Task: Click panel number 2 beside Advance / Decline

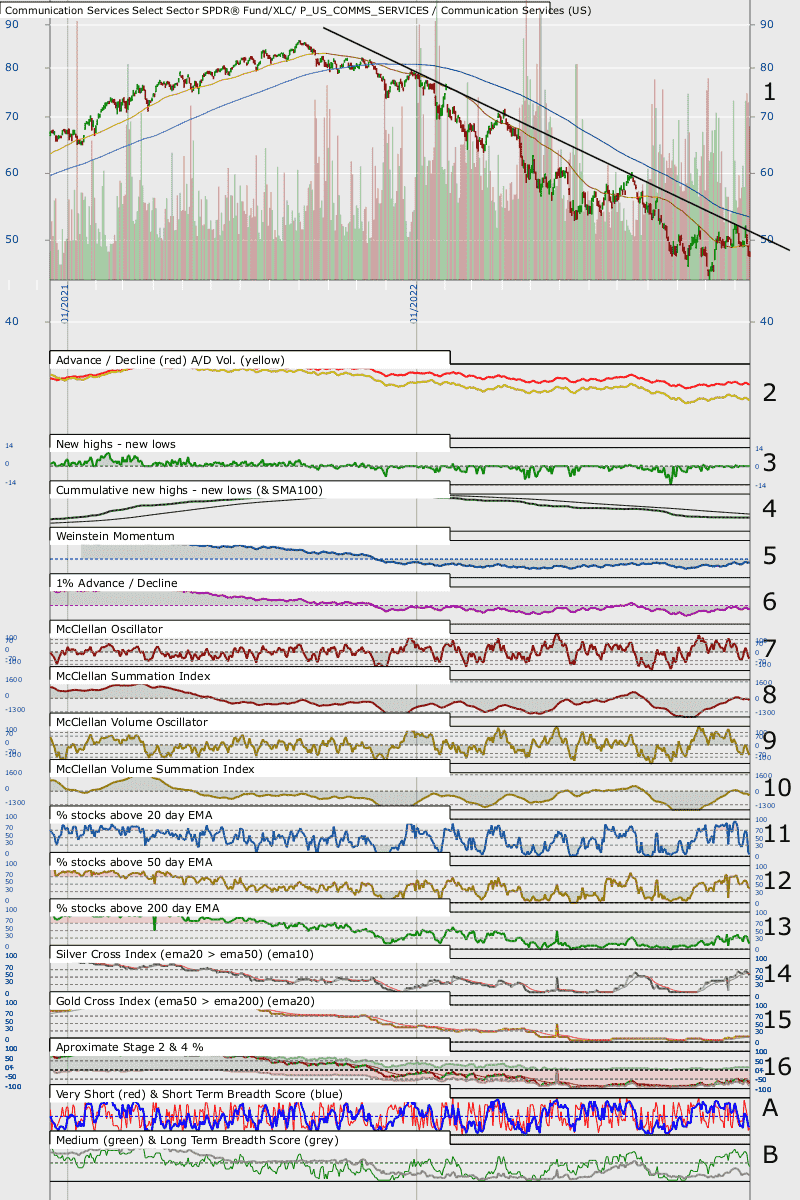Action: click(x=770, y=392)
